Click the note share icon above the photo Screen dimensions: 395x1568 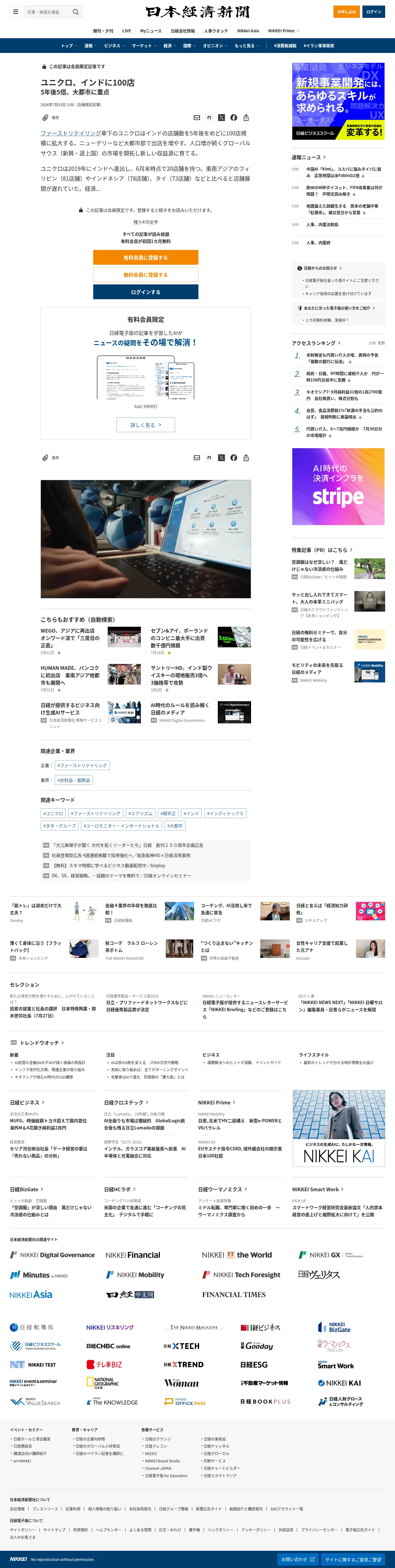pos(209,458)
